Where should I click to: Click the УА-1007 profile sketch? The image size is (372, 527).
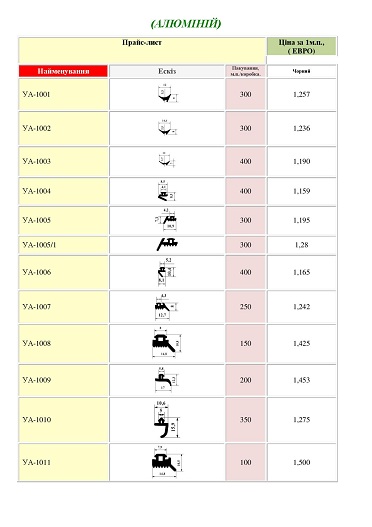click(x=166, y=307)
